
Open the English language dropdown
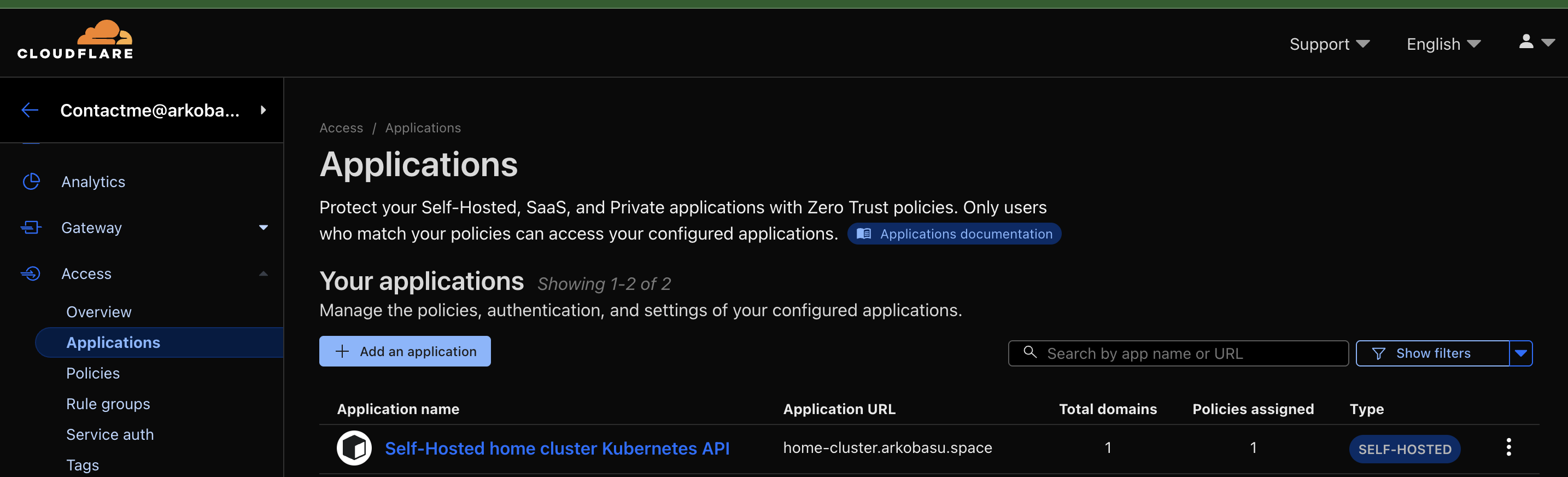[1443, 44]
